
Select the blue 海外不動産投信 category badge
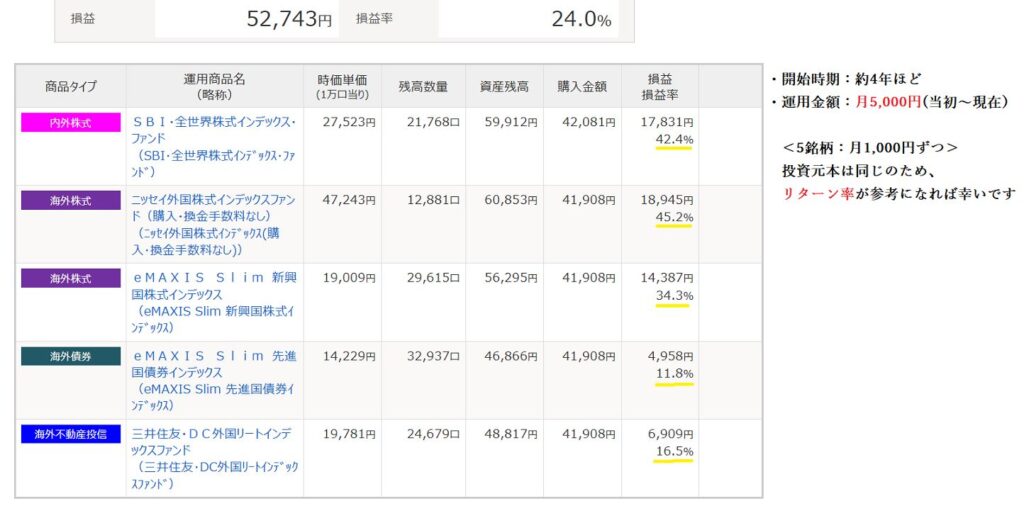point(70,434)
